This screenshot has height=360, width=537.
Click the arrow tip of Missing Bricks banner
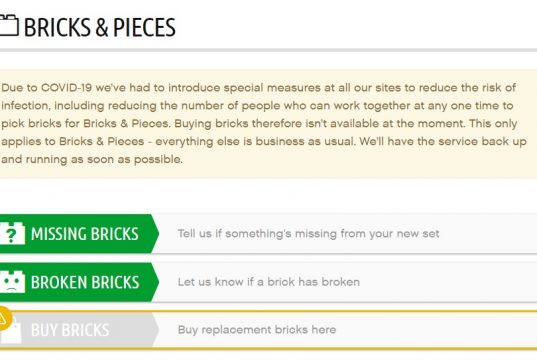click(155, 234)
